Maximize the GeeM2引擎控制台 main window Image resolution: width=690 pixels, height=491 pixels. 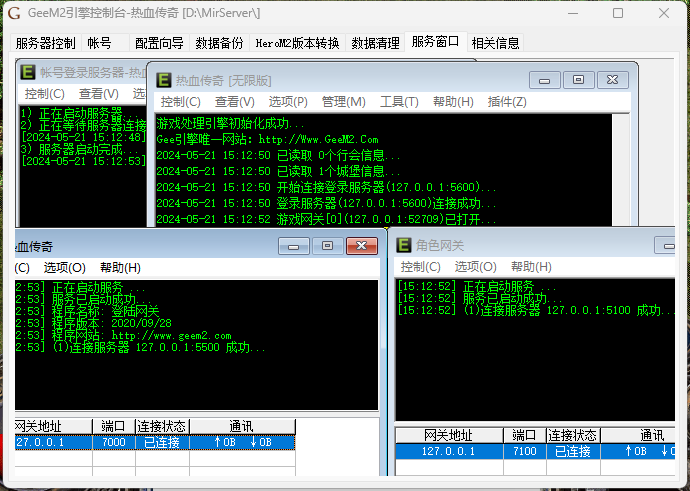618,13
